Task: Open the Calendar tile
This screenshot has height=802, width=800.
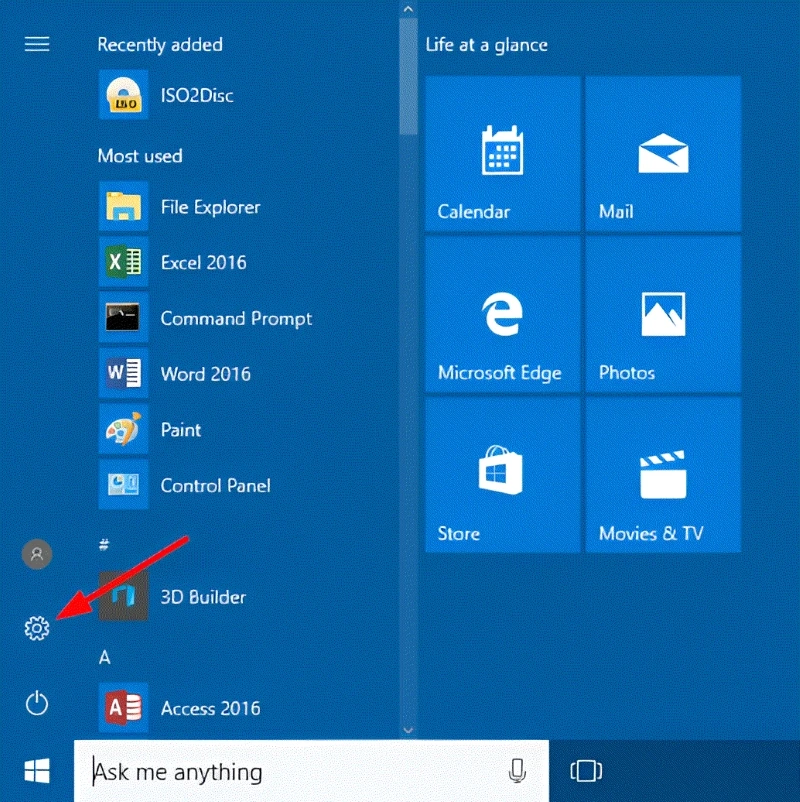Action: 503,154
